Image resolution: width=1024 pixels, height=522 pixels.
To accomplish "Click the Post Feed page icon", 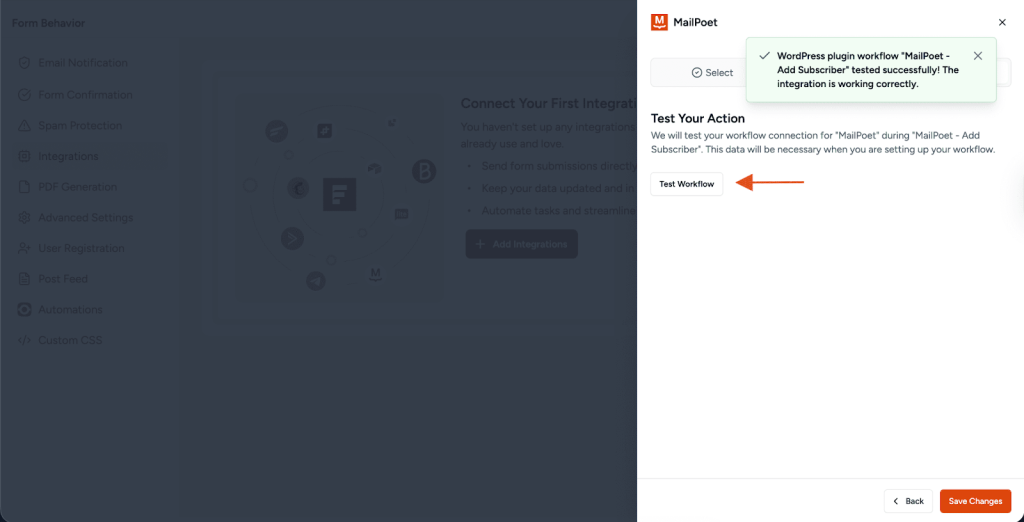I will click(x=25, y=279).
